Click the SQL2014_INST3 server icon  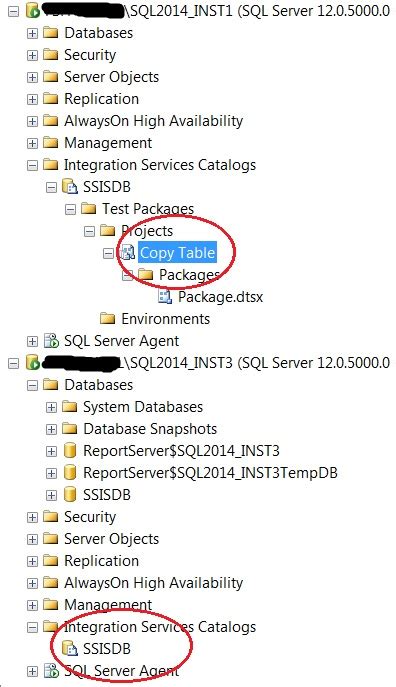coord(32,362)
